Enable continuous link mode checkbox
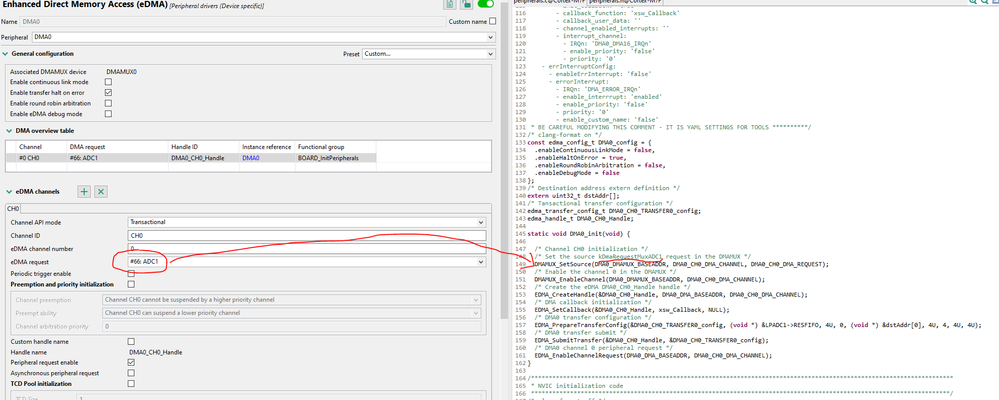The image size is (999, 400). 108,82
